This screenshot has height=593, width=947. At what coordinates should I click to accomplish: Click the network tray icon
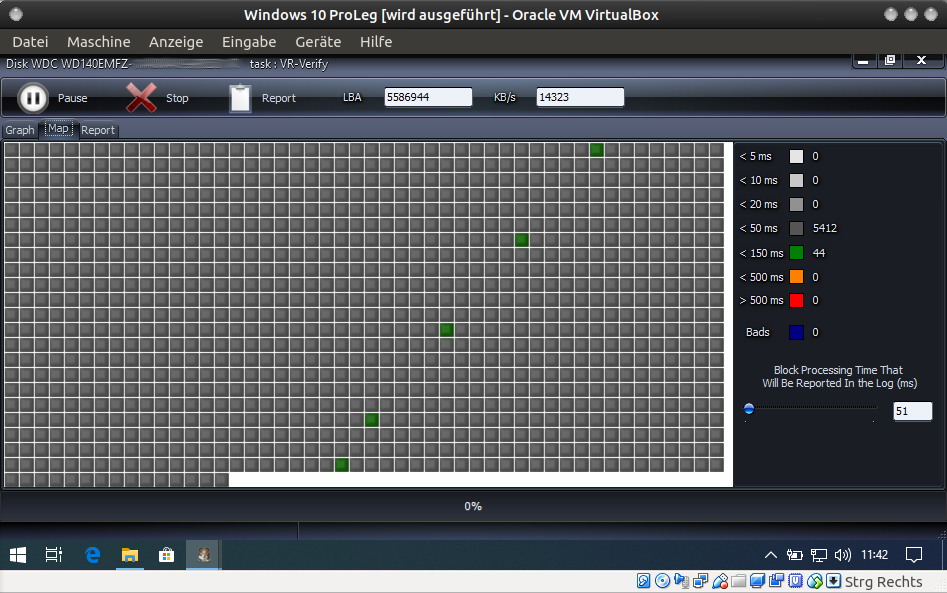click(818, 555)
